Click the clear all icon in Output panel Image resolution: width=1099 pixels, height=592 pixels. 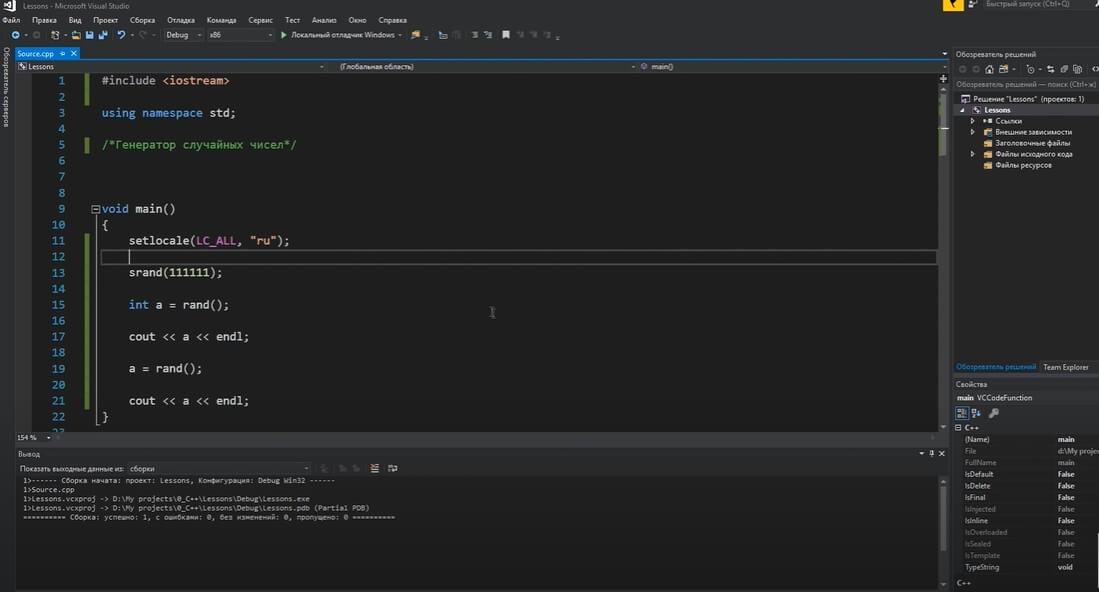click(x=375, y=469)
